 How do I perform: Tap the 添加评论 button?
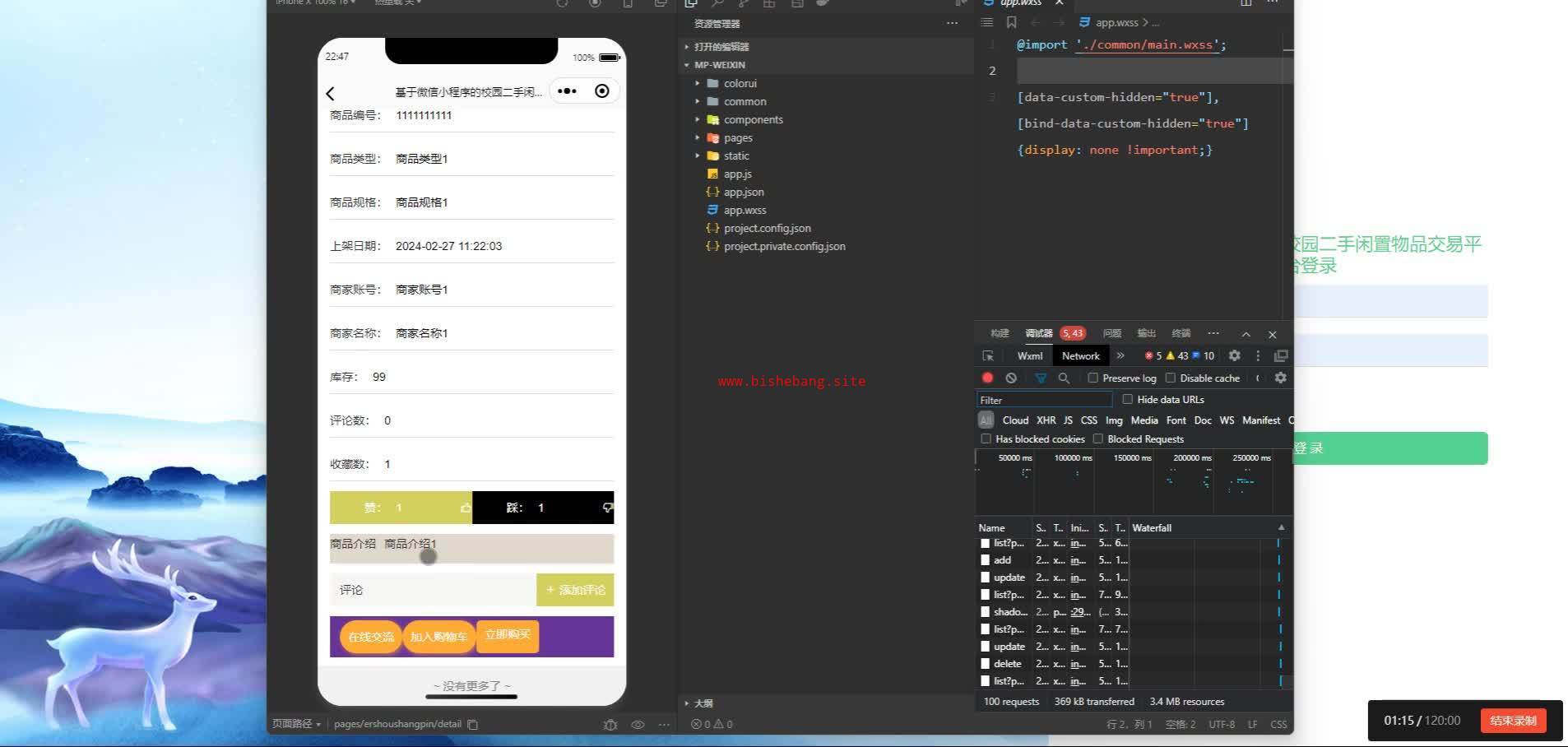(575, 590)
